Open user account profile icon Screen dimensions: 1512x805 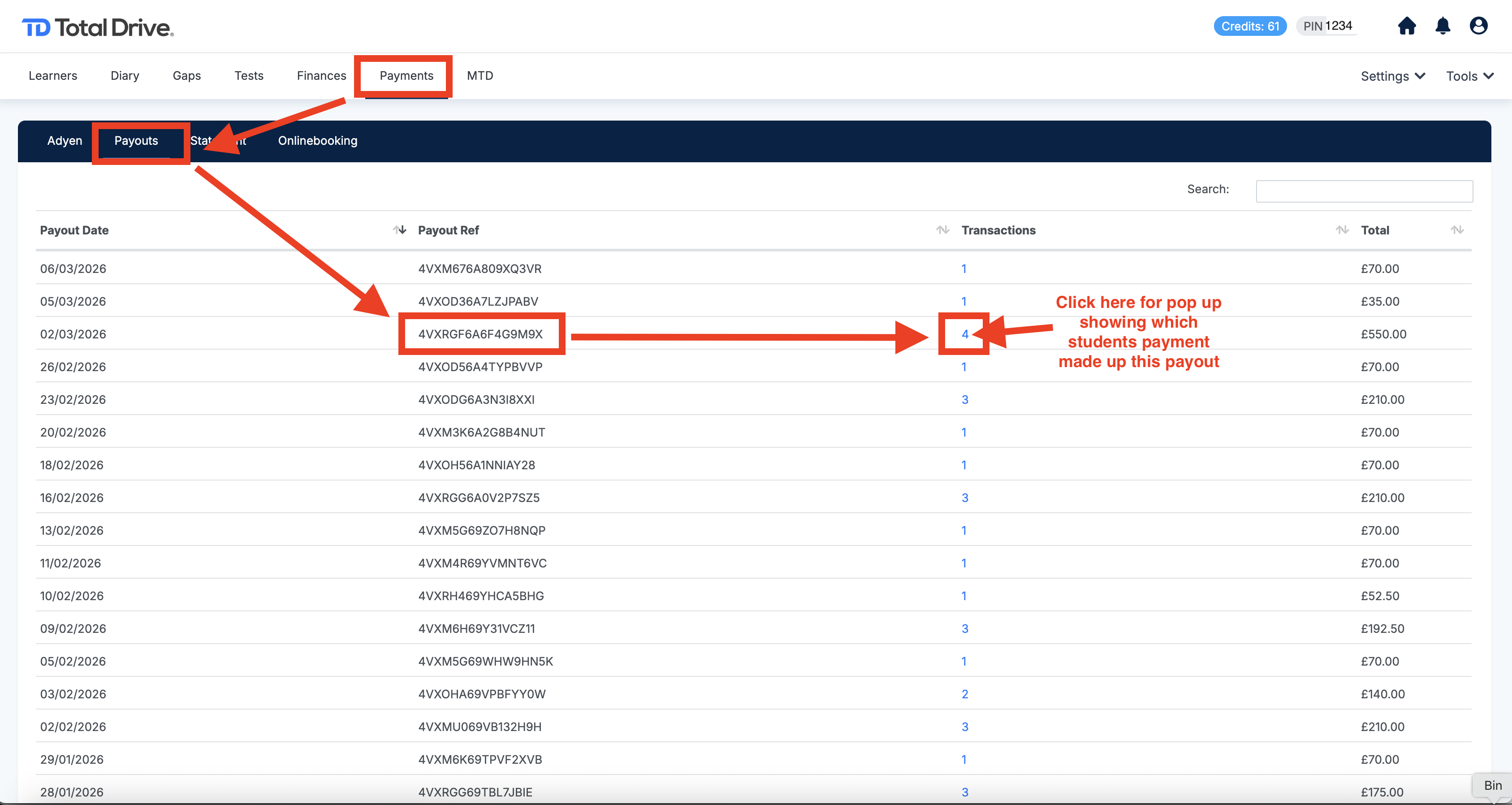[1478, 26]
